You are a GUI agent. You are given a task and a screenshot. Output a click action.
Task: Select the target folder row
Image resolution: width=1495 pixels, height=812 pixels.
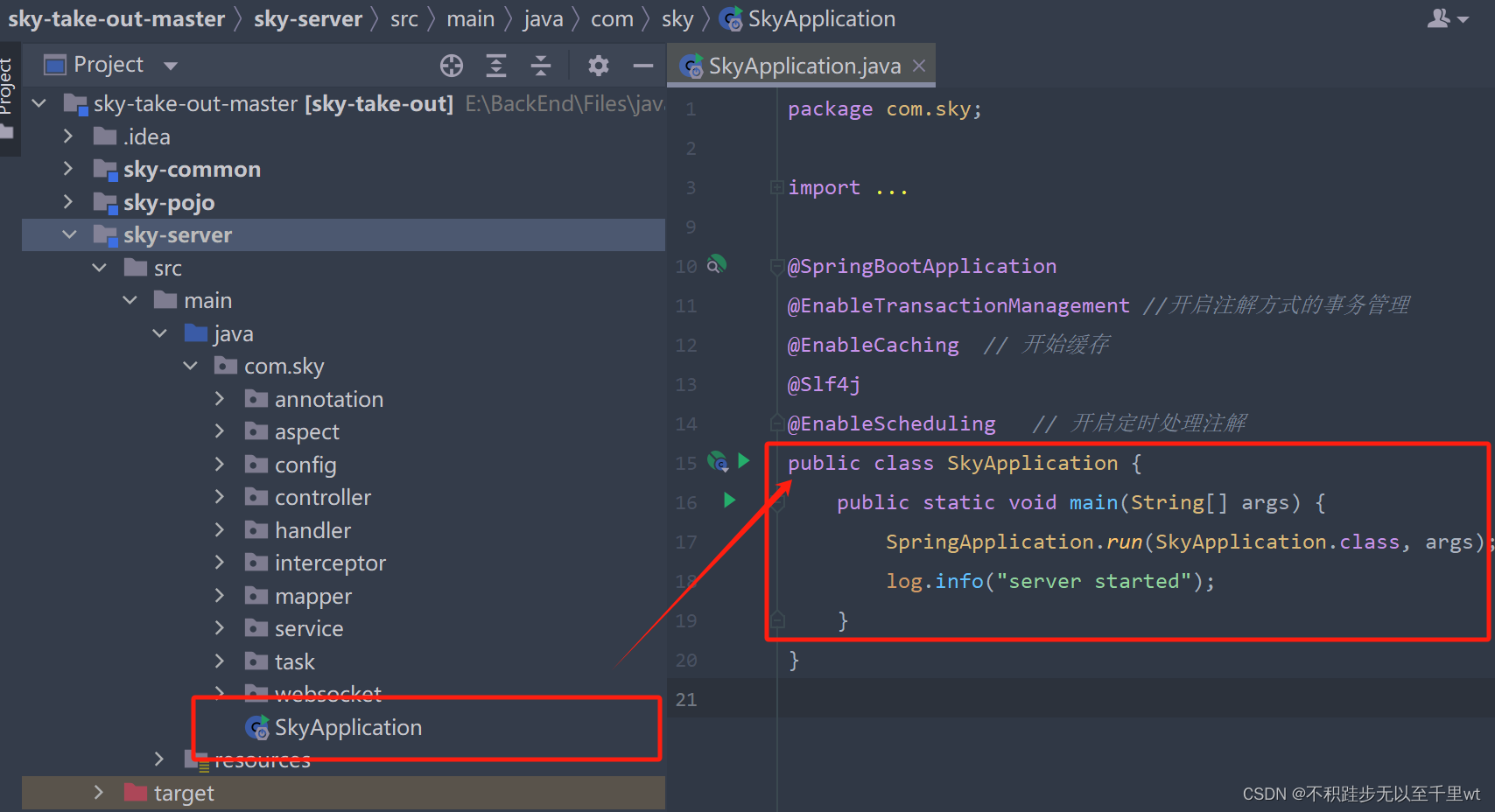(343, 793)
